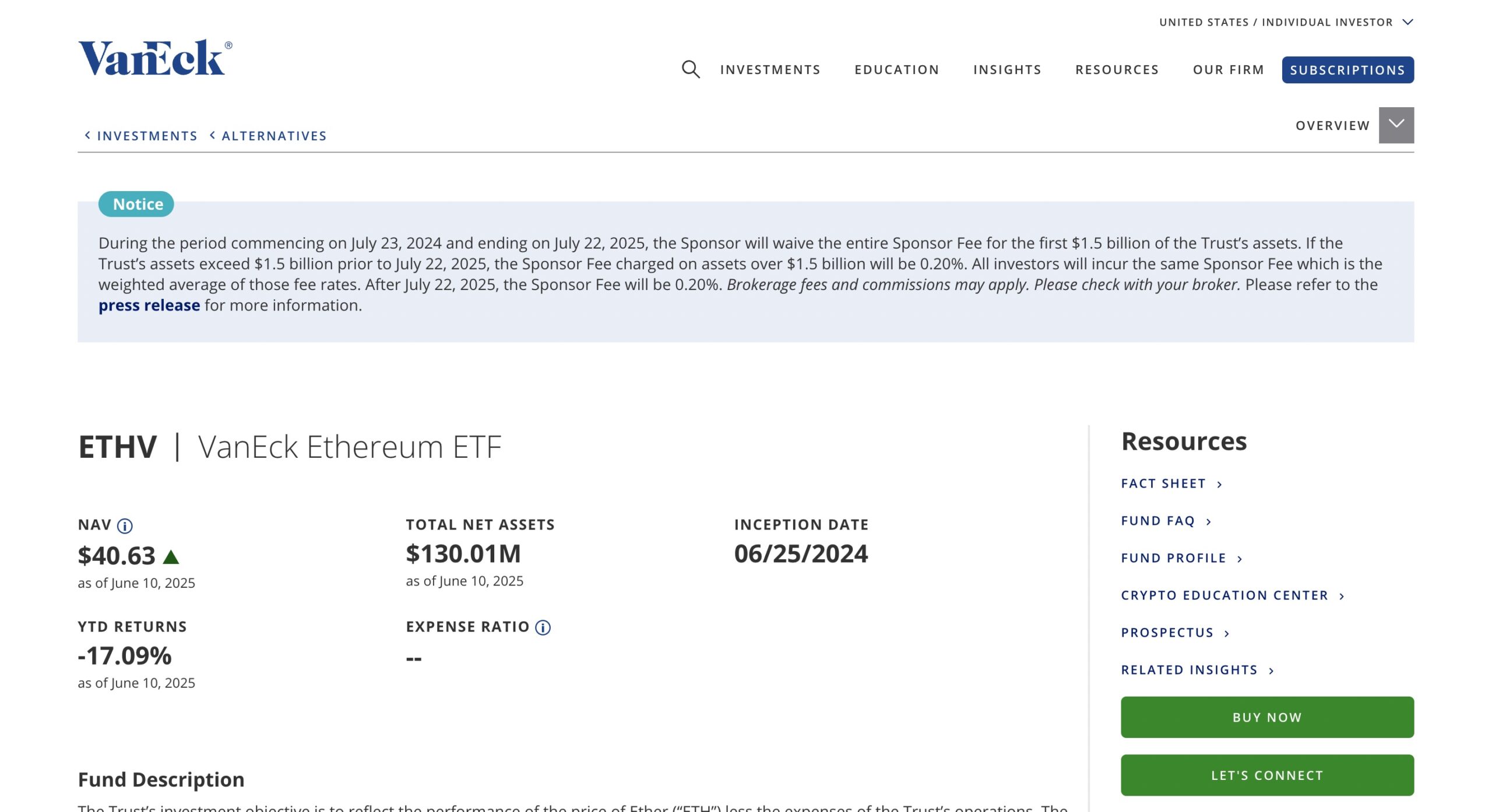This screenshot has height=812, width=1492.
Task: Open the Education navigation menu
Action: 896,70
